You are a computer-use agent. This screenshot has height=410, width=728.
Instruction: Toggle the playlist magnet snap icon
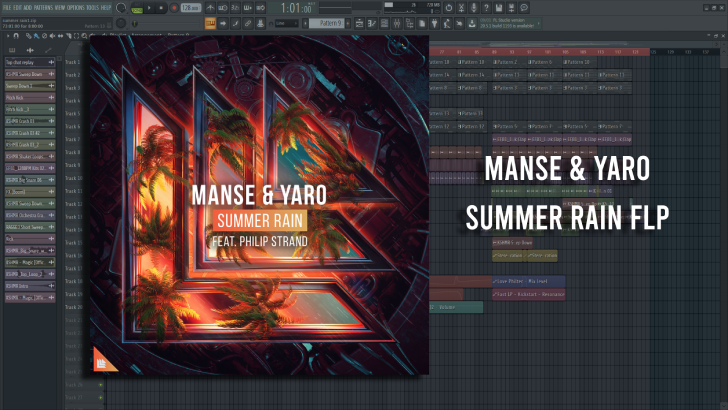point(16,36)
